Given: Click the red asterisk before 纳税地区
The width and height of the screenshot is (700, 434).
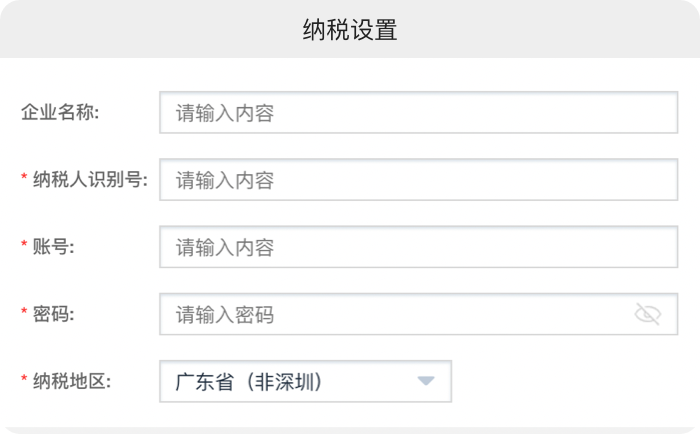Looking at the screenshot, I should 24,380.
